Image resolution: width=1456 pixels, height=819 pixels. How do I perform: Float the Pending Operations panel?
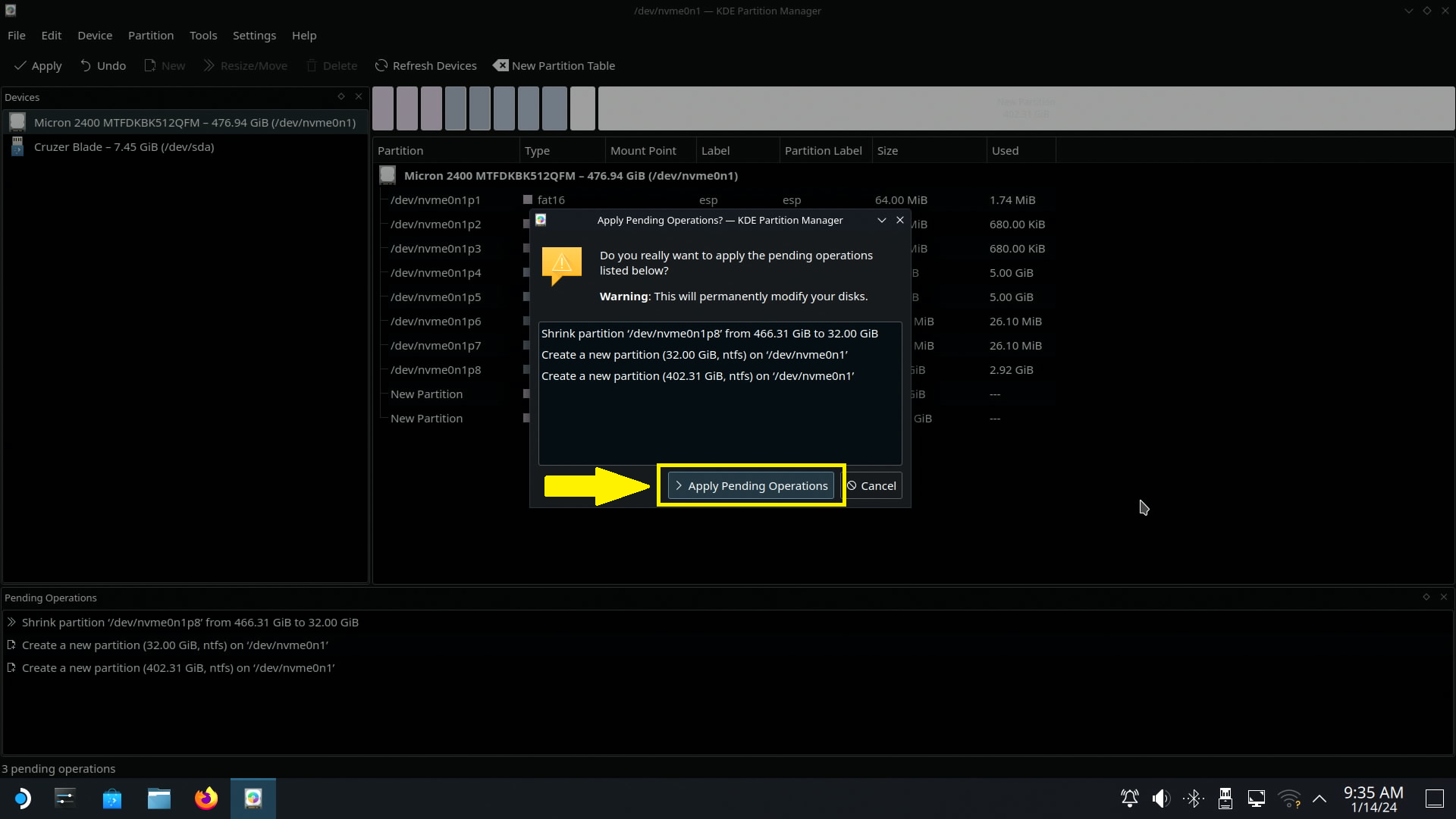[1426, 598]
